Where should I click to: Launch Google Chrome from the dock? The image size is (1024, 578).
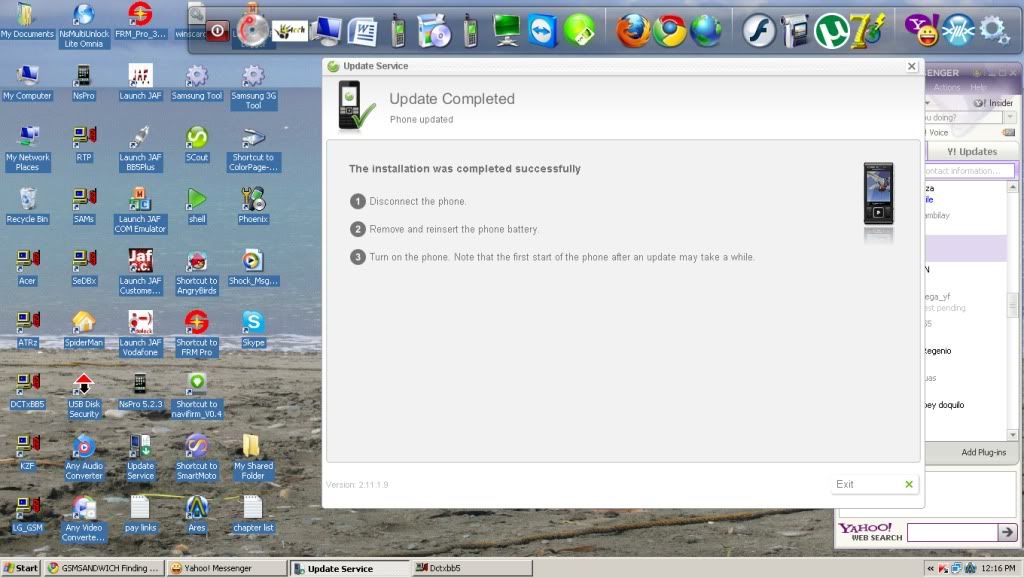tap(669, 31)
